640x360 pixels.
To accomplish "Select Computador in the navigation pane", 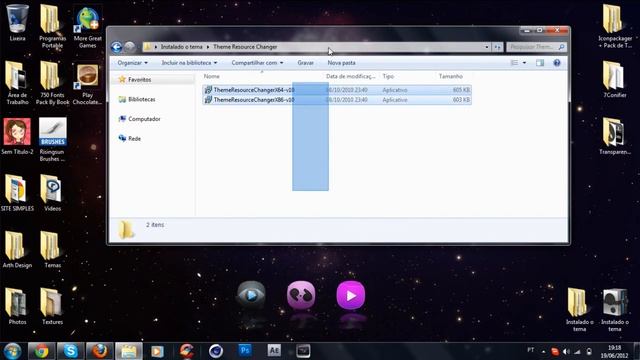I will 144,119.
